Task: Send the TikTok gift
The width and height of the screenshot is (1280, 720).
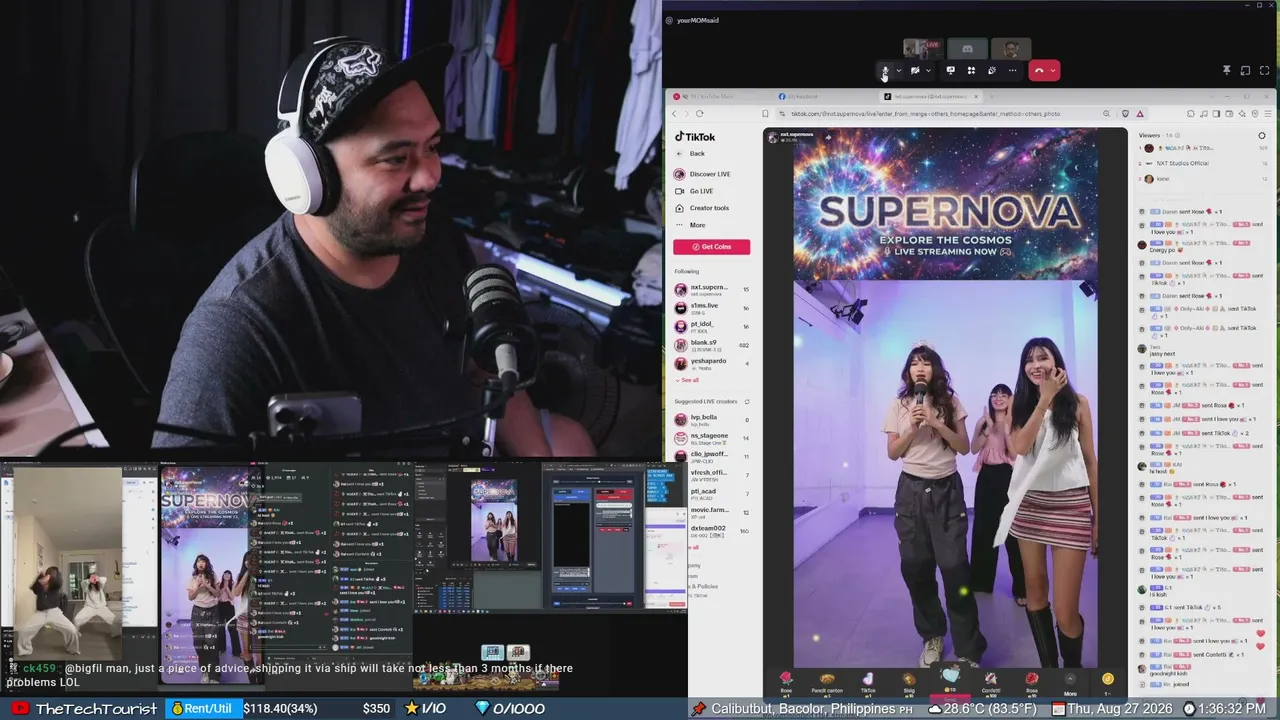Action: 868,683
